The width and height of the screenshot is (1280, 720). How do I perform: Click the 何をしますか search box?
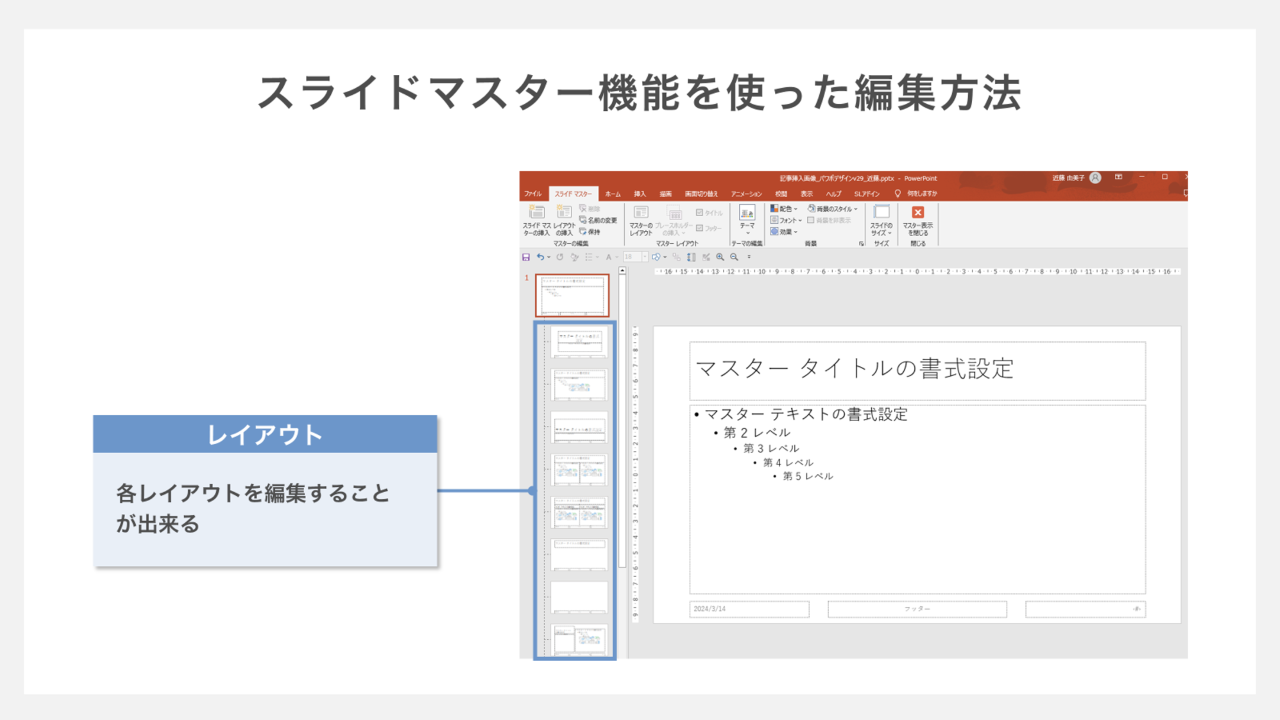pos(915,194)
